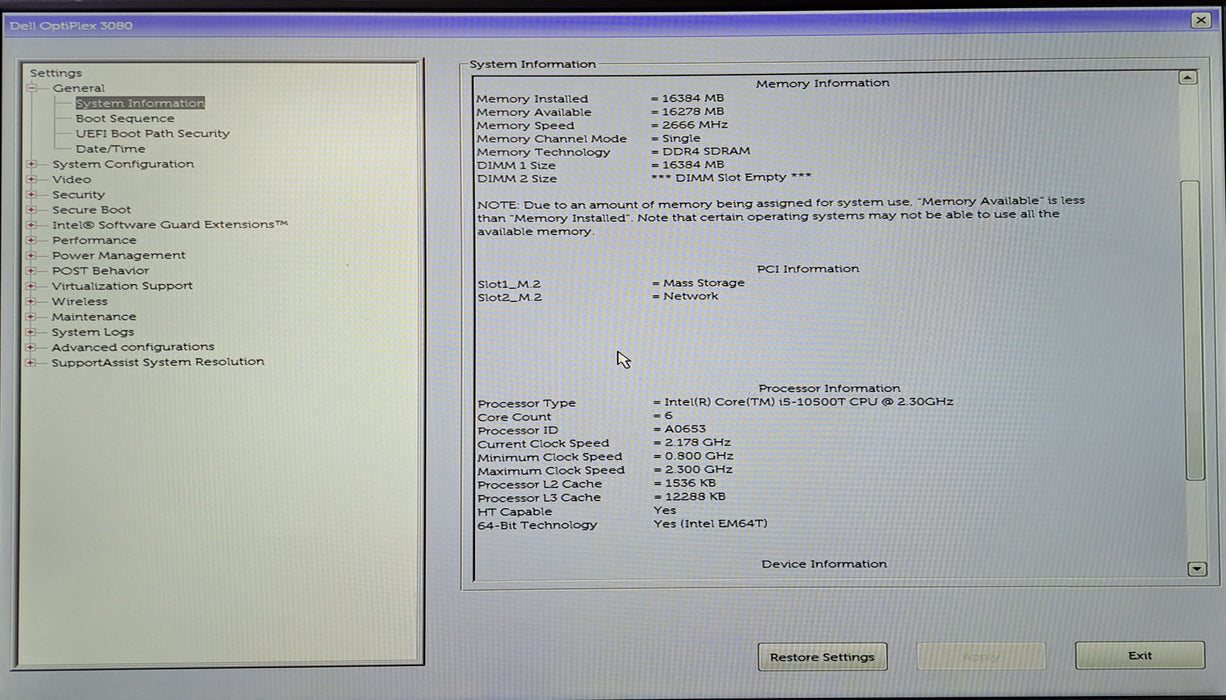Viewport: 1226px width, 700px height.
Task: Select Advanced configurations label
Action: point(133,347)
